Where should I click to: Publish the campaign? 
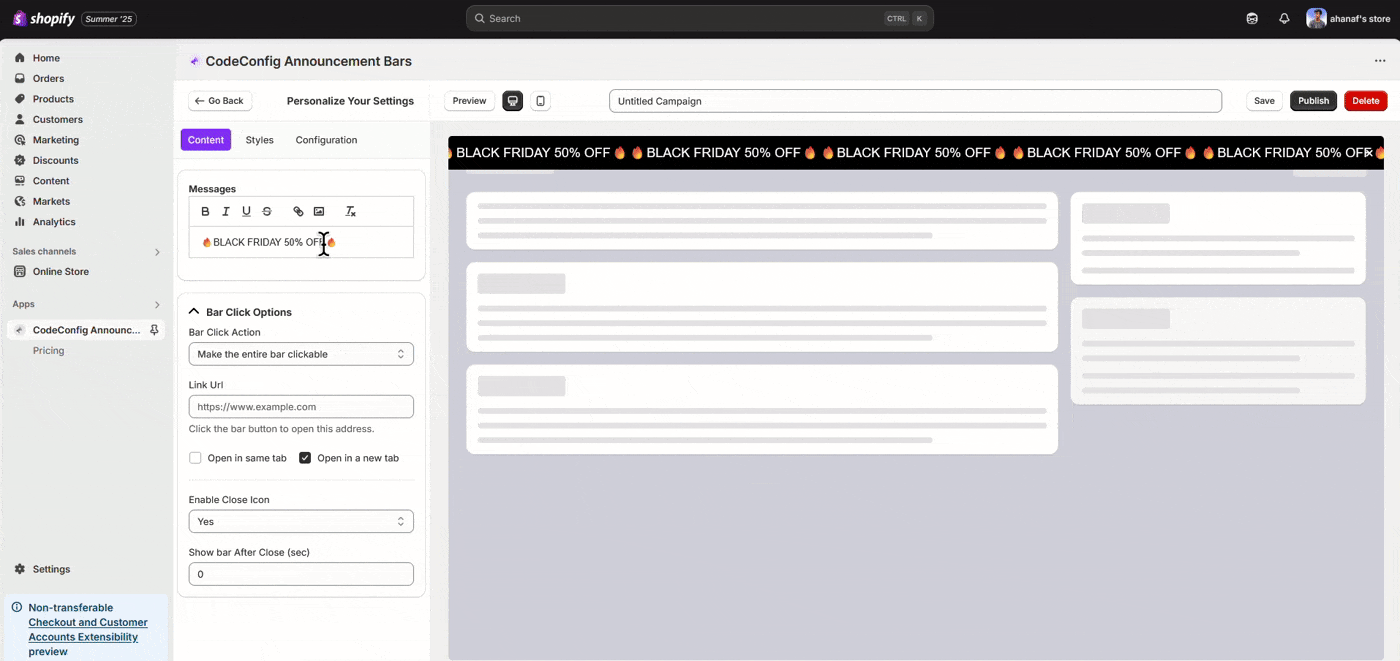(x=1313, y=101)
